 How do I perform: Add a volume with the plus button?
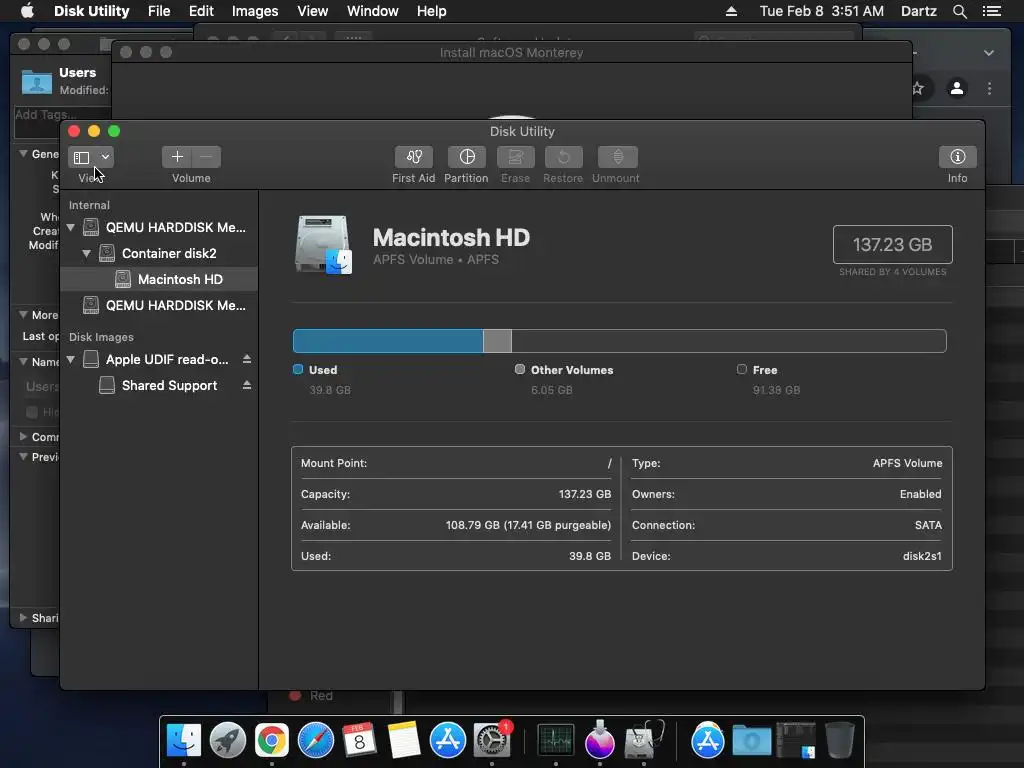coord(177,157)
